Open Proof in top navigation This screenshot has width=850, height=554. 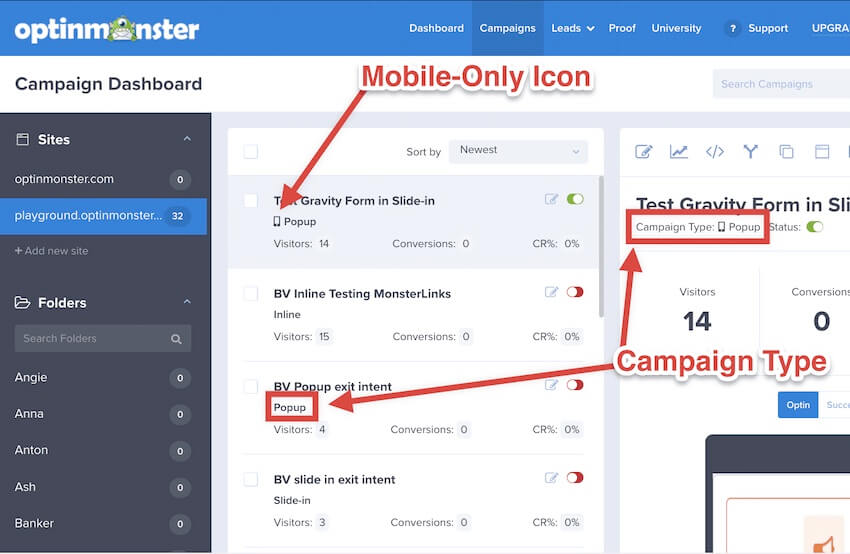[622, 28]
